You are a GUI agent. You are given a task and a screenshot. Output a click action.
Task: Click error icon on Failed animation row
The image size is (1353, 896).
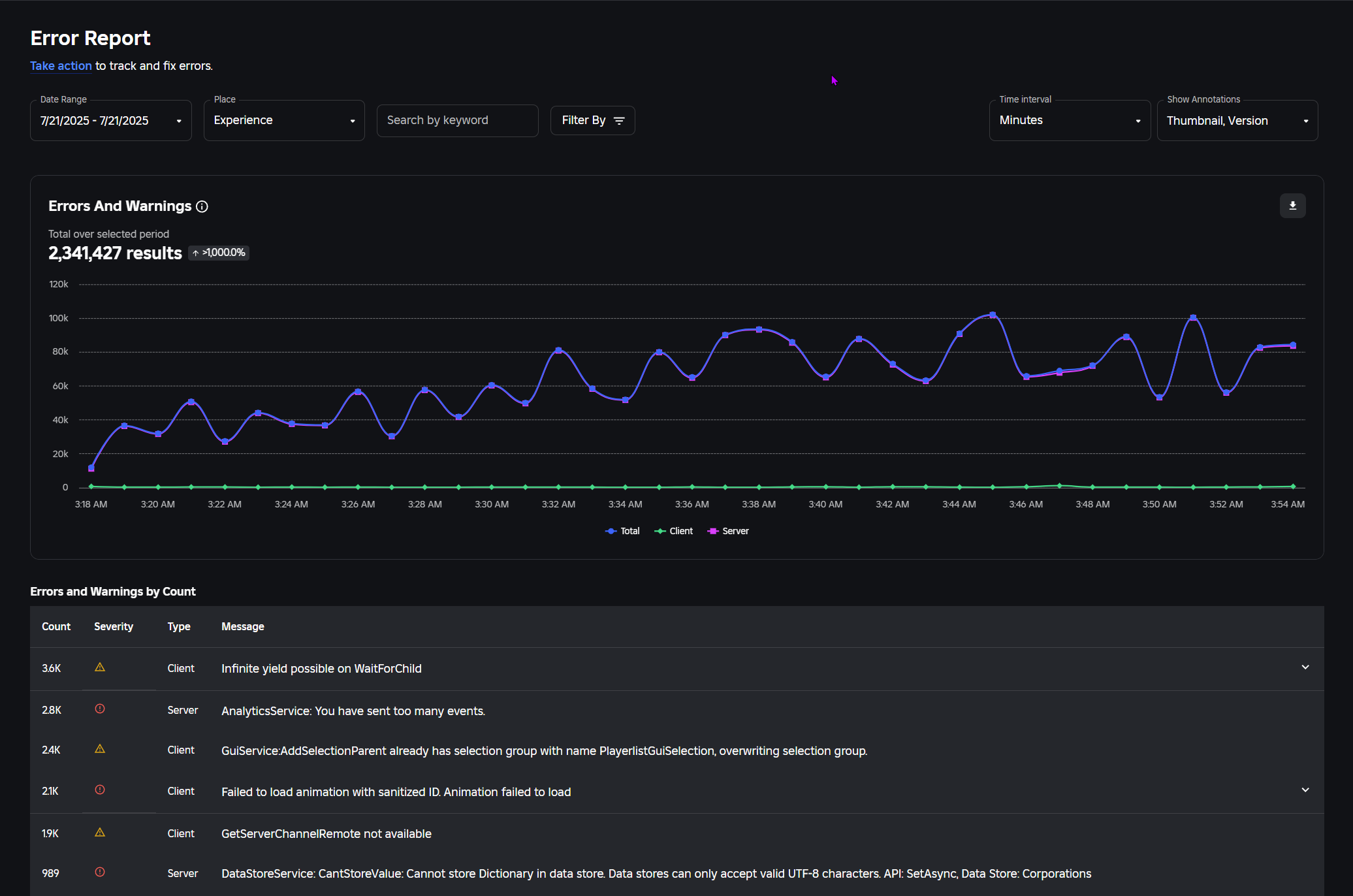click(100, 790)
